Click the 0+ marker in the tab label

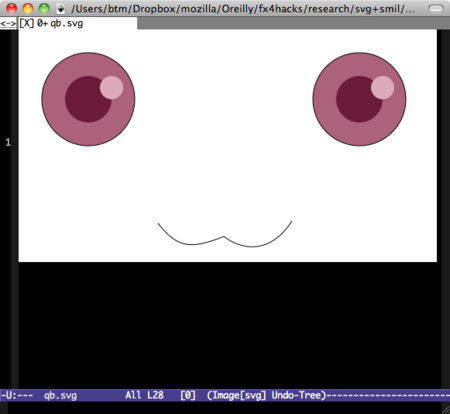tap(42, 23)
